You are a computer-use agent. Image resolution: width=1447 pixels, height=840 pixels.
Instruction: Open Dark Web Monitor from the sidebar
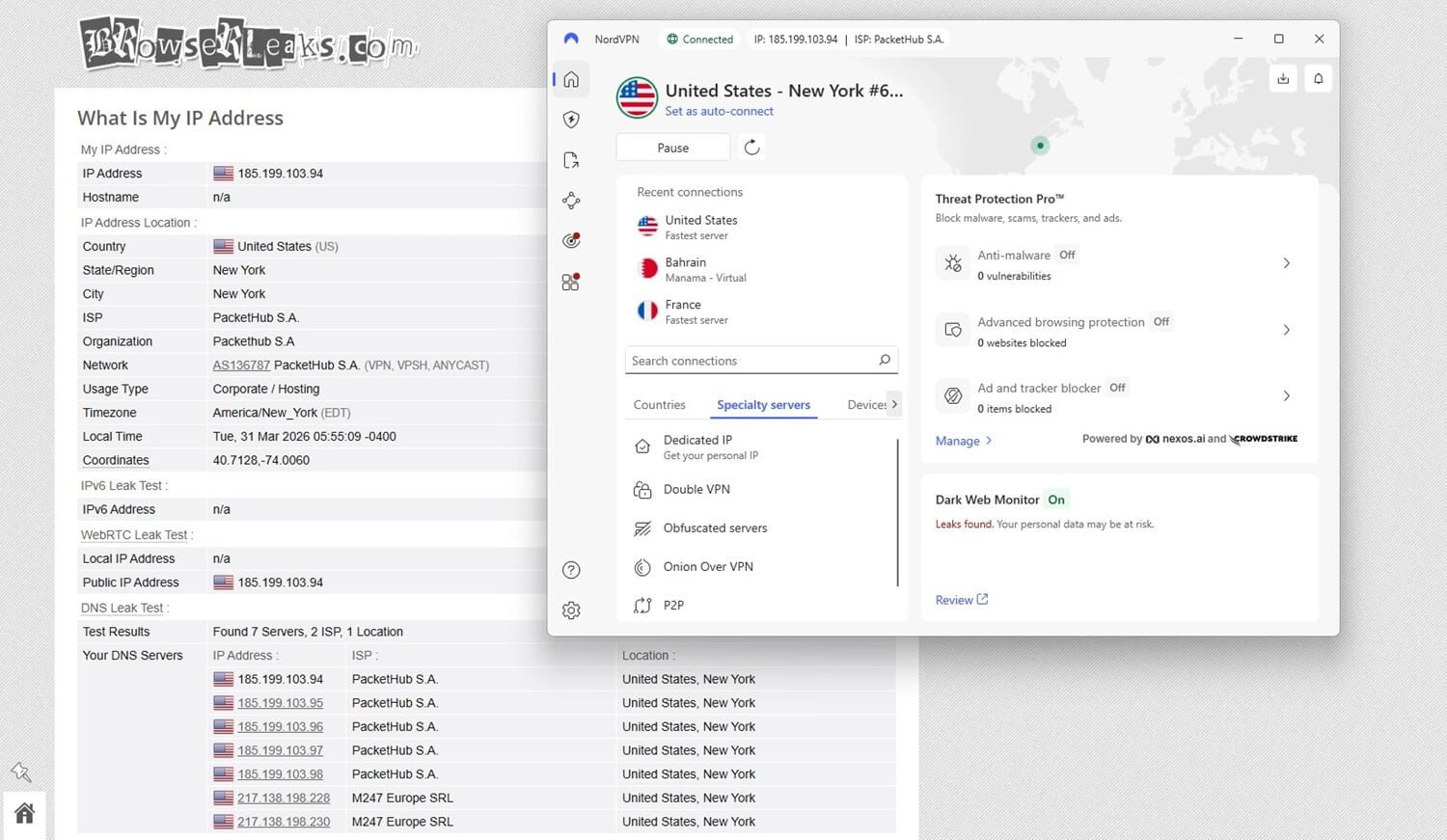tap(571, 240)
